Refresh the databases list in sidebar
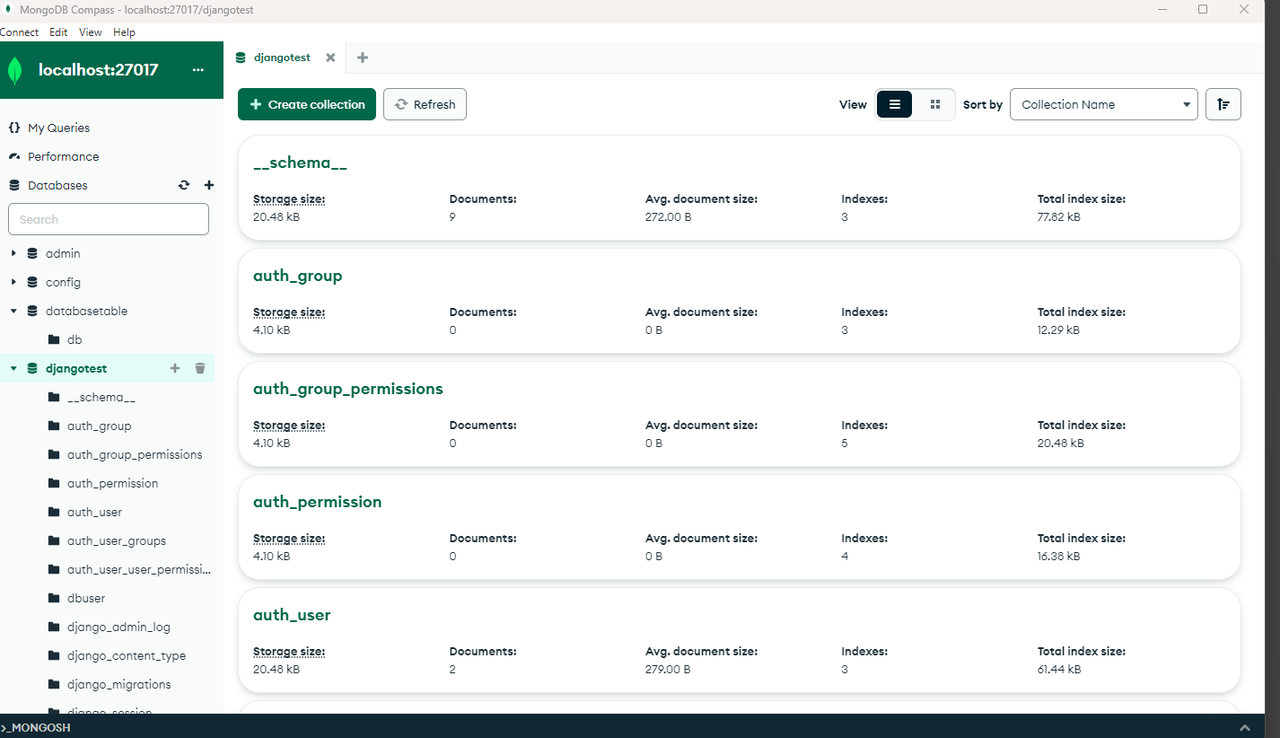Viewport: 1280px width, 738px height. [x=184, y=185]
